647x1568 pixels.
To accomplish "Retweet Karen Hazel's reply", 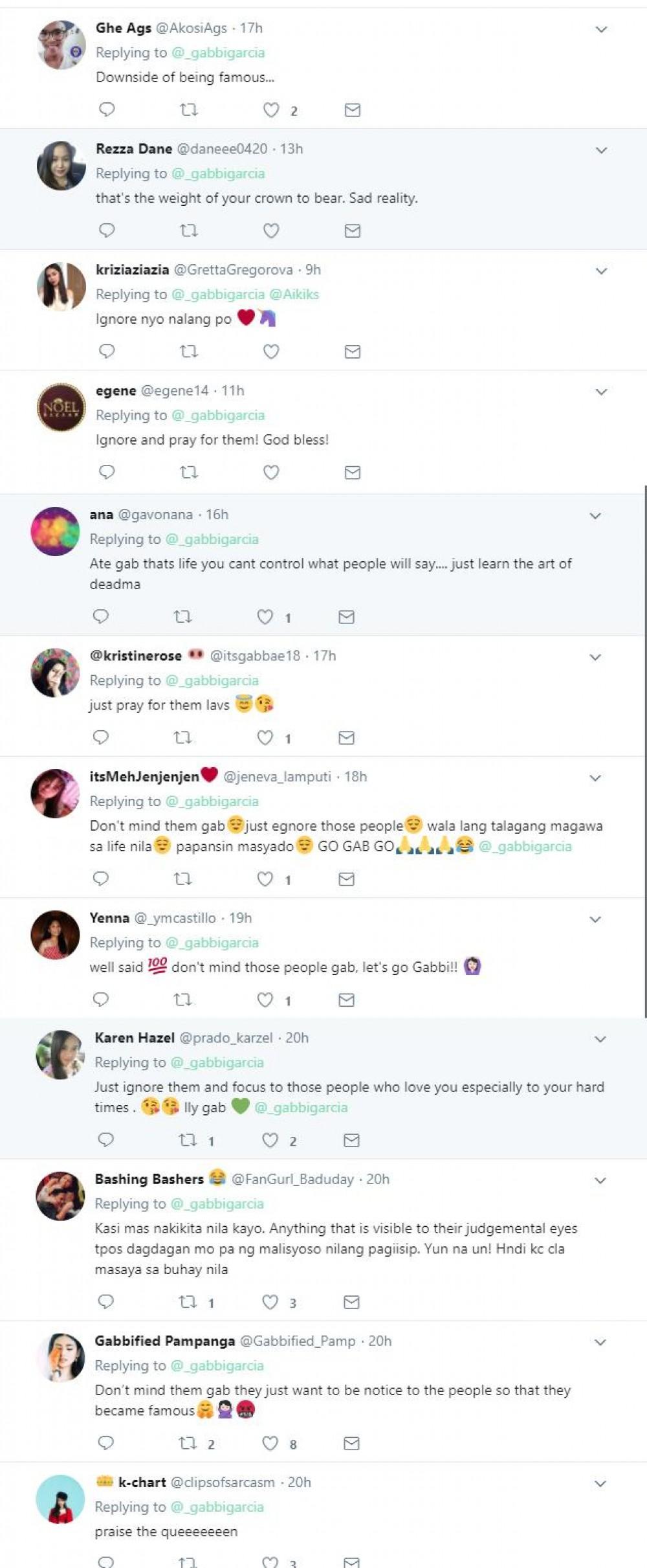I will pyautogui.click(x=188, y=1139).
